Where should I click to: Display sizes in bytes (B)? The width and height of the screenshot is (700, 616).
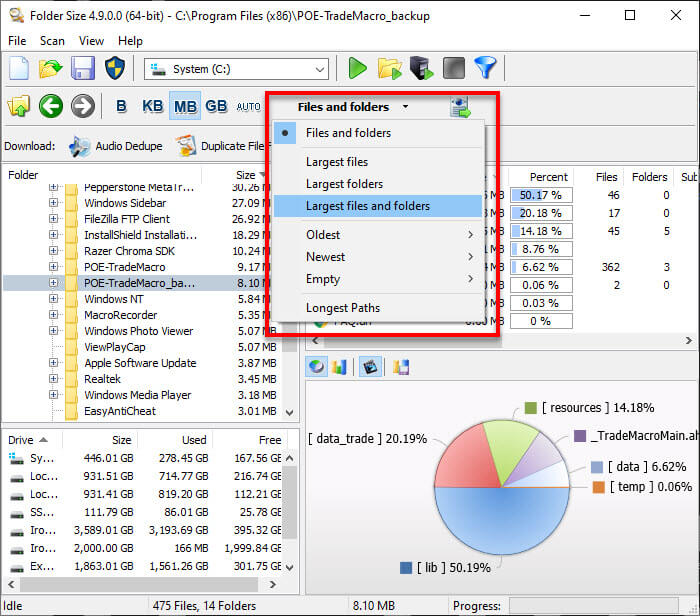pyautogui.click(x=121, y=106)
